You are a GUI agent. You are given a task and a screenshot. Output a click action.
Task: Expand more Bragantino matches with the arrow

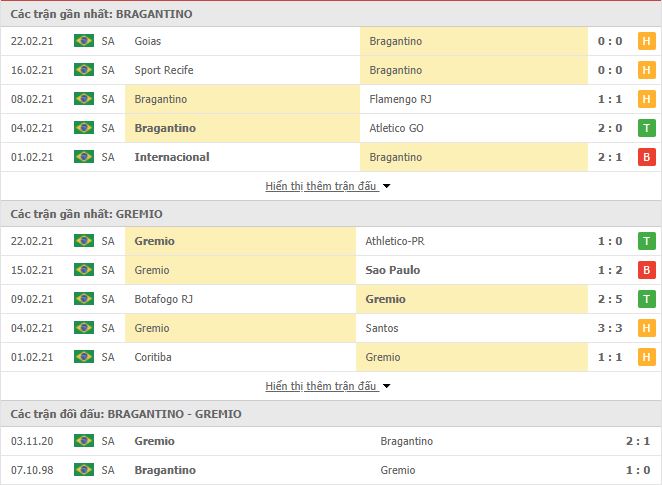tap(386, 186)
